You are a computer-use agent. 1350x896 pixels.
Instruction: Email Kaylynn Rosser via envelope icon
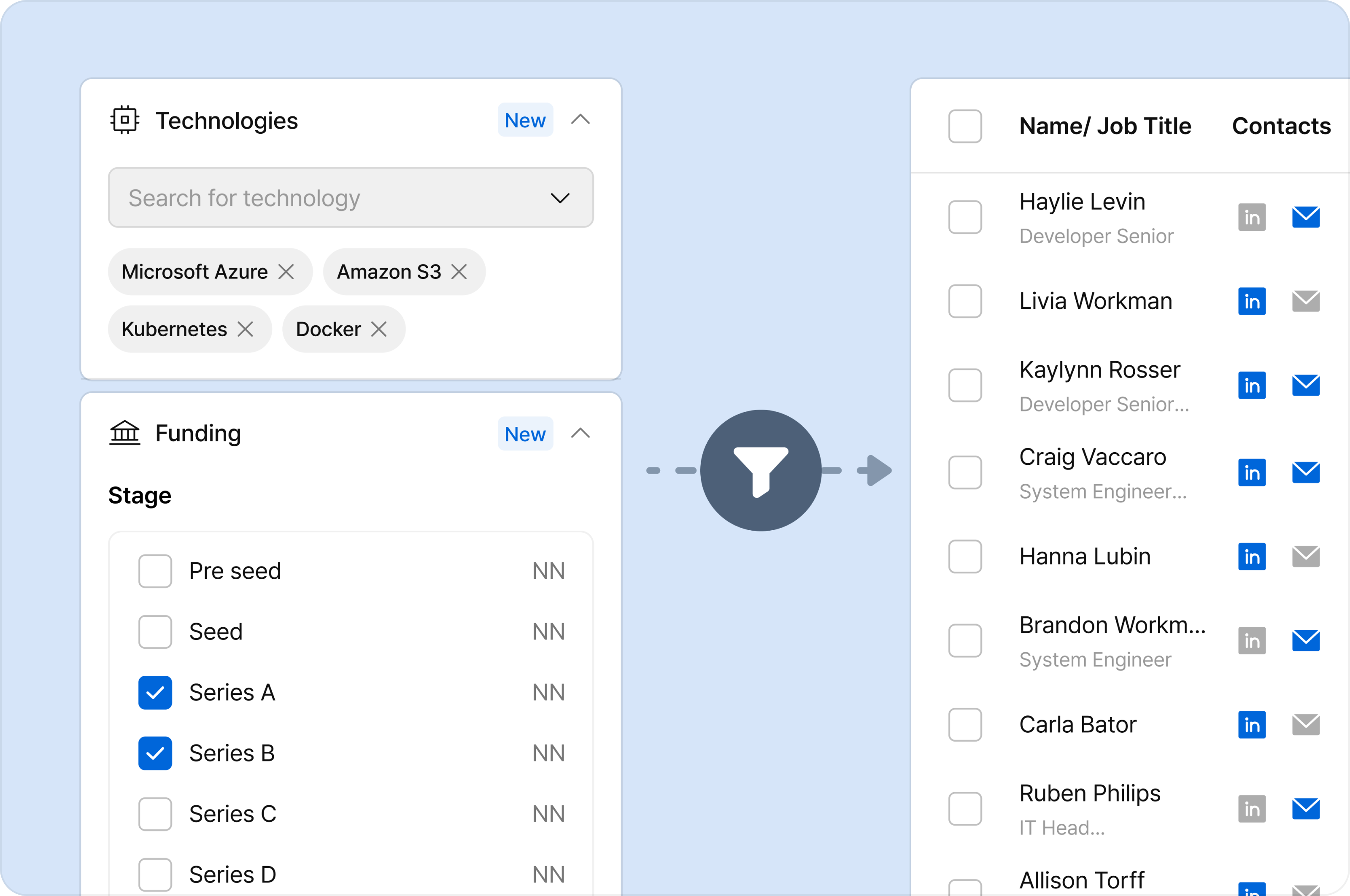(x=1306, y=385)
